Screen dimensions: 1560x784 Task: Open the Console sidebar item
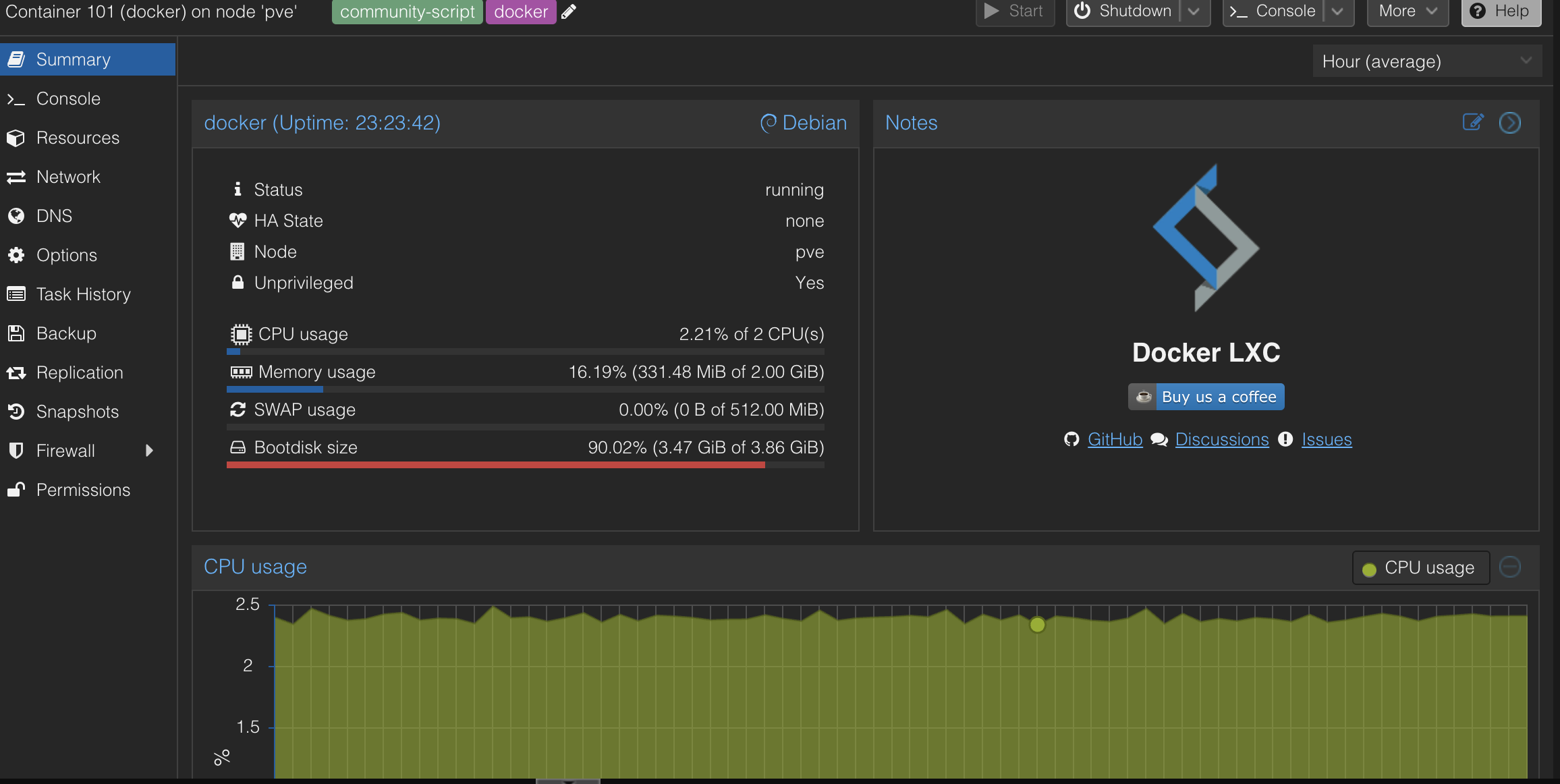click(88, 99)
